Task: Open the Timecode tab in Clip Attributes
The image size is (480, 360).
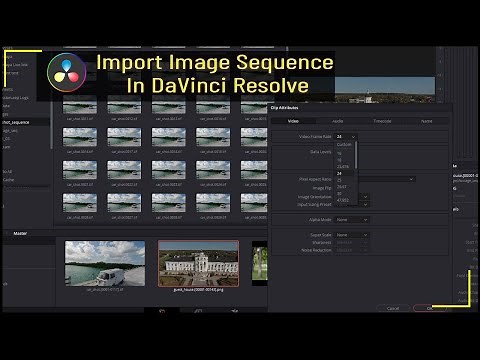Action: pyautogui.click(x=382, y=121)
